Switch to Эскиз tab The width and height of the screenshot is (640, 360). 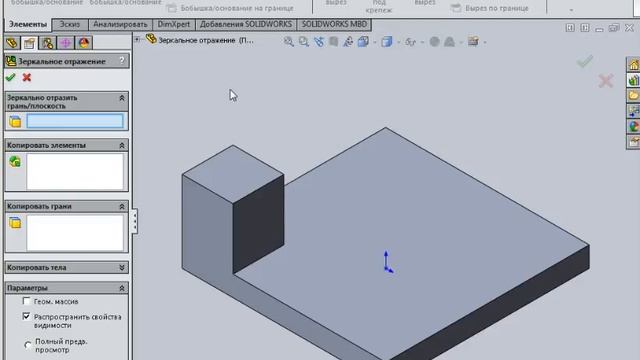(70, 24)
